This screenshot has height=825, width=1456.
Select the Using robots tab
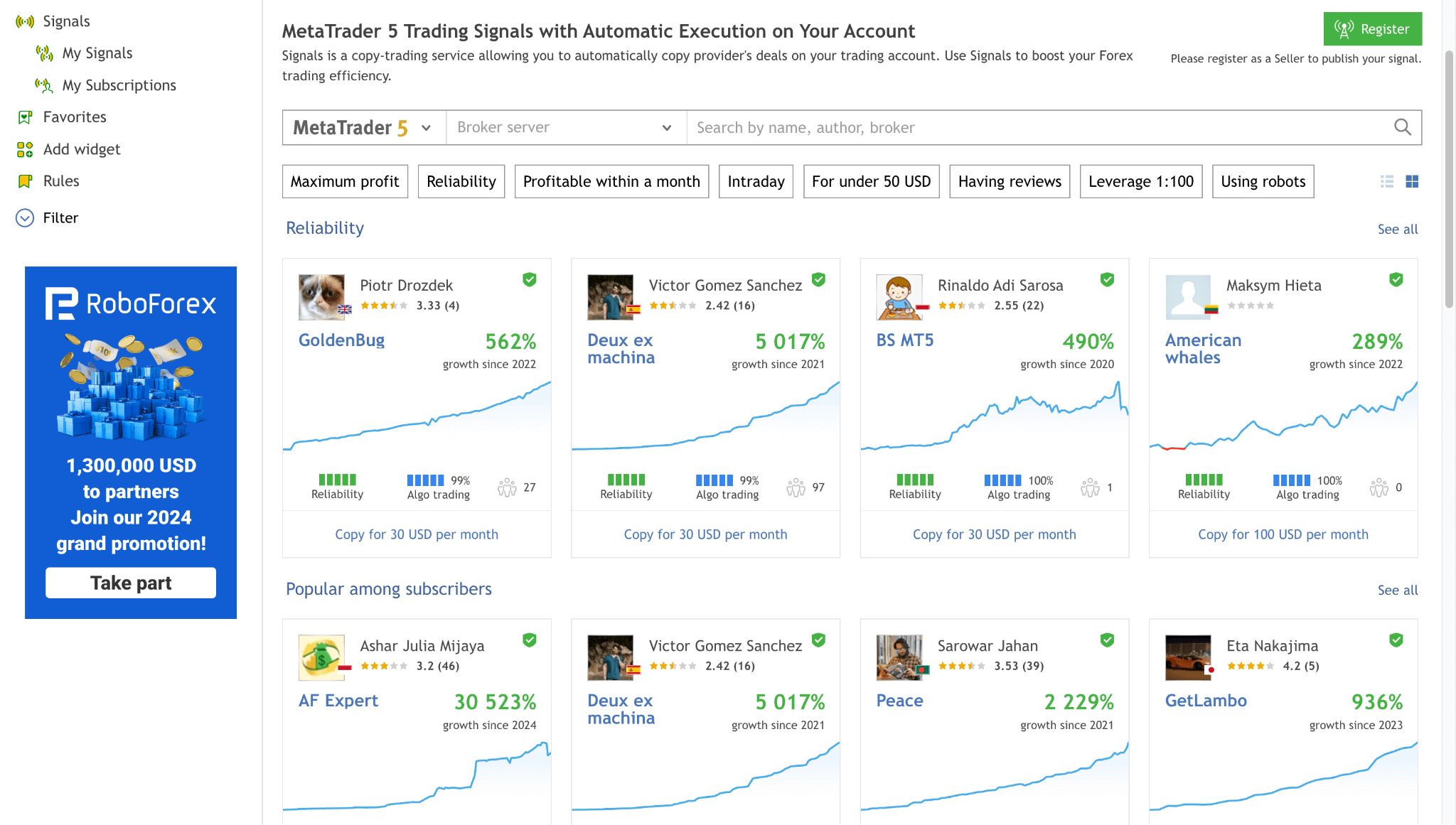point(1263,181)
